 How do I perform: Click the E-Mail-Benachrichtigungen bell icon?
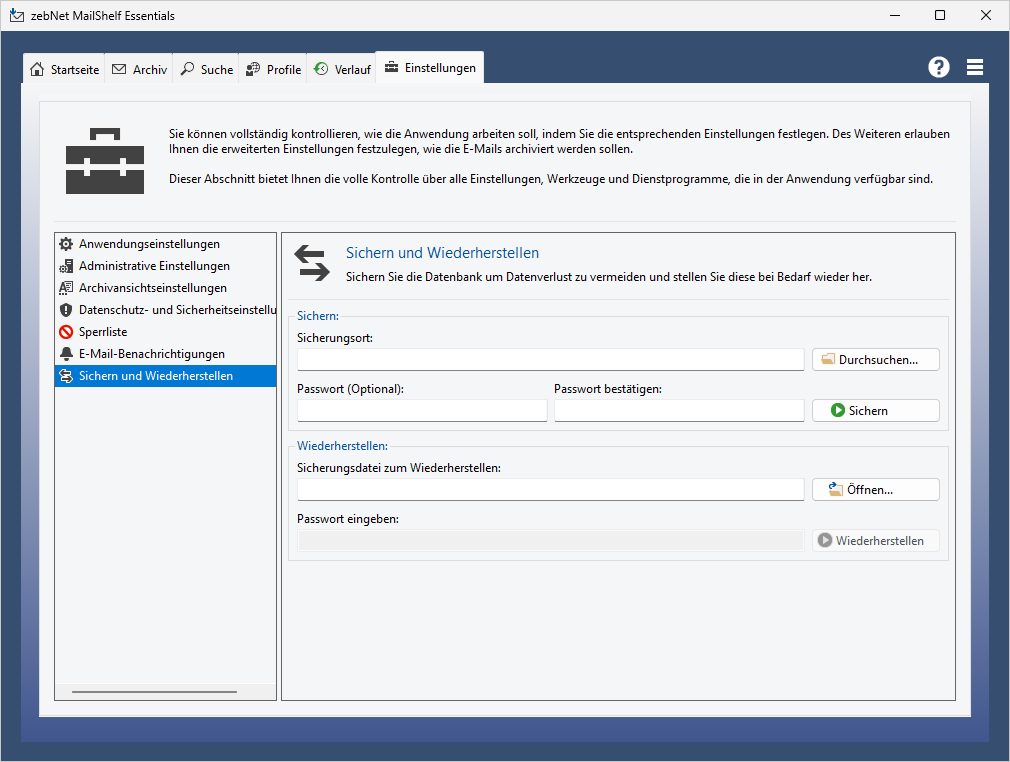click(x=66, y=354)
